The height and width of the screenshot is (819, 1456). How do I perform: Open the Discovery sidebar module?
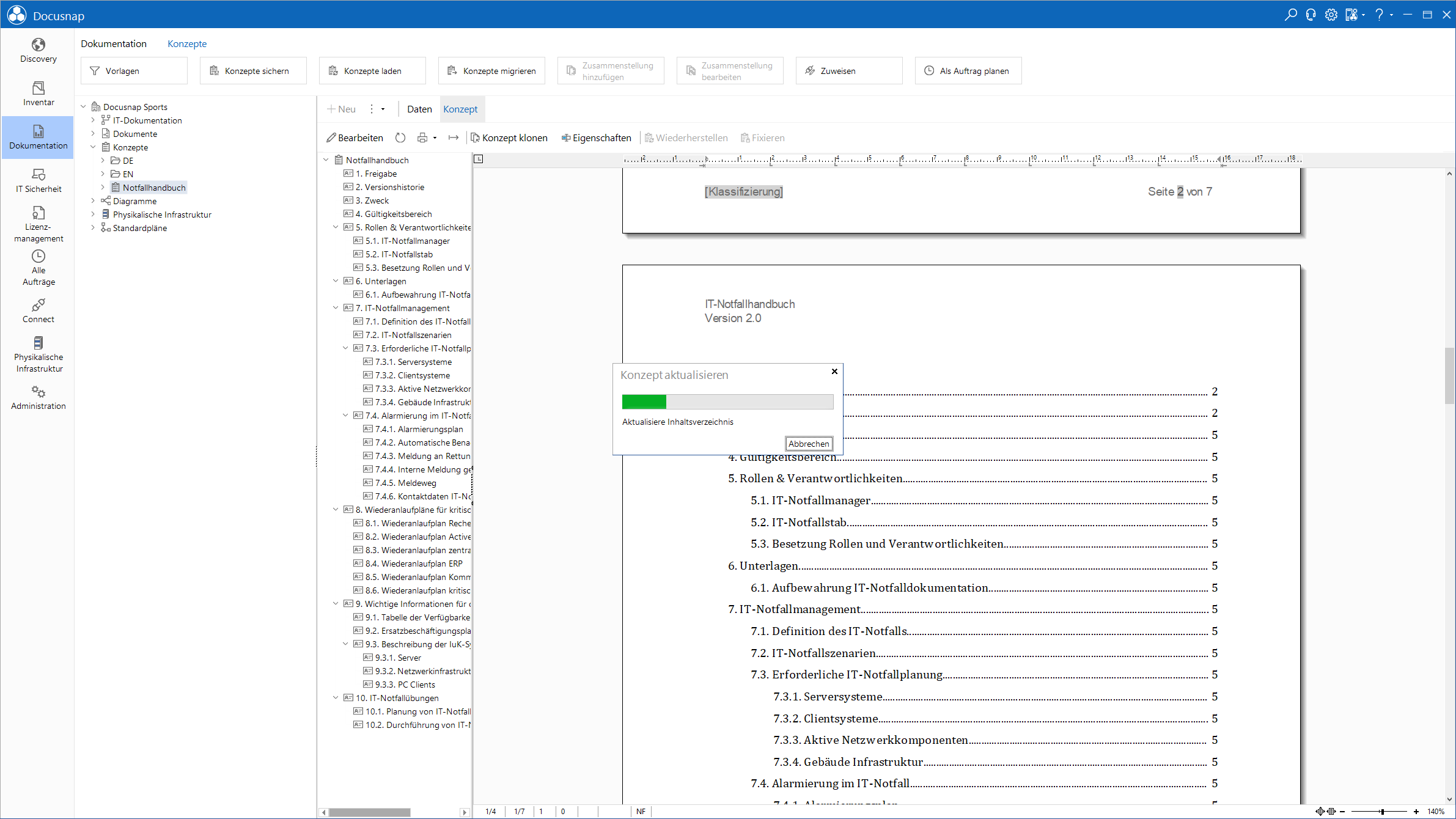[38, 50]
